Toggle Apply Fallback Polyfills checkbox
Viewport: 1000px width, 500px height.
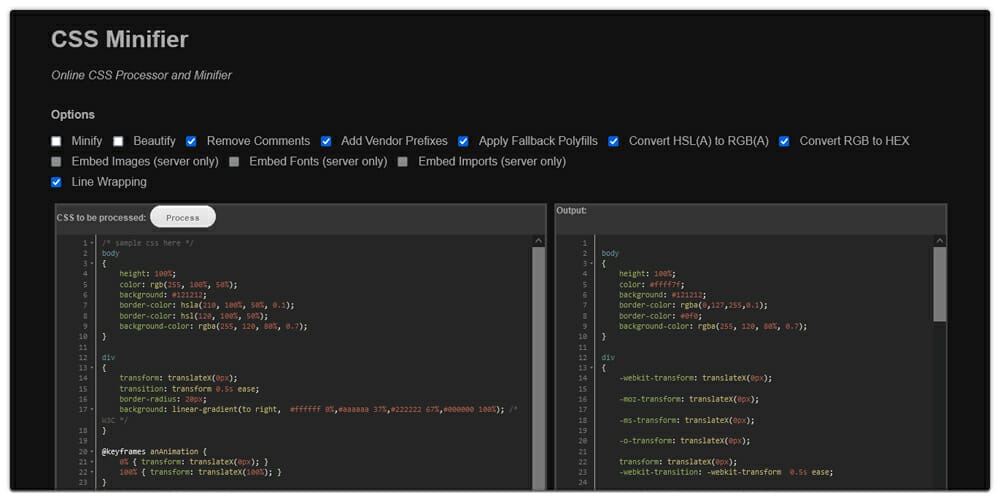tap(464, 141)
